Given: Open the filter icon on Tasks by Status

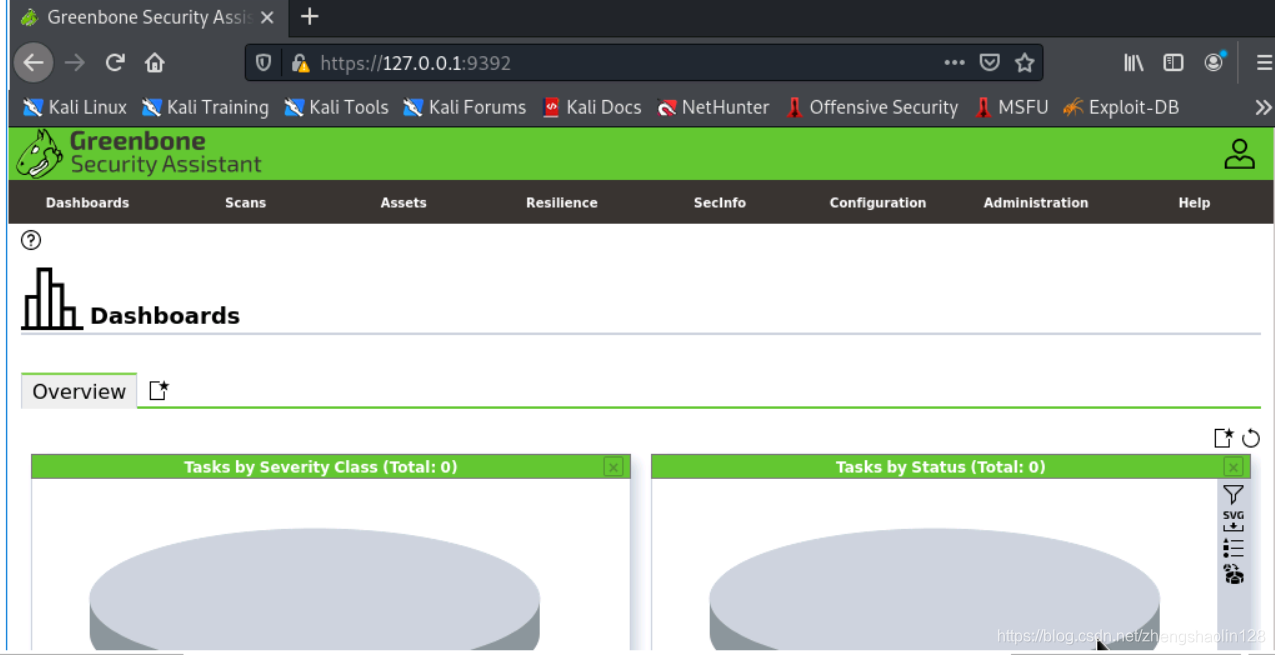Looking at the screenshot, I should [x=1233, y=494].
